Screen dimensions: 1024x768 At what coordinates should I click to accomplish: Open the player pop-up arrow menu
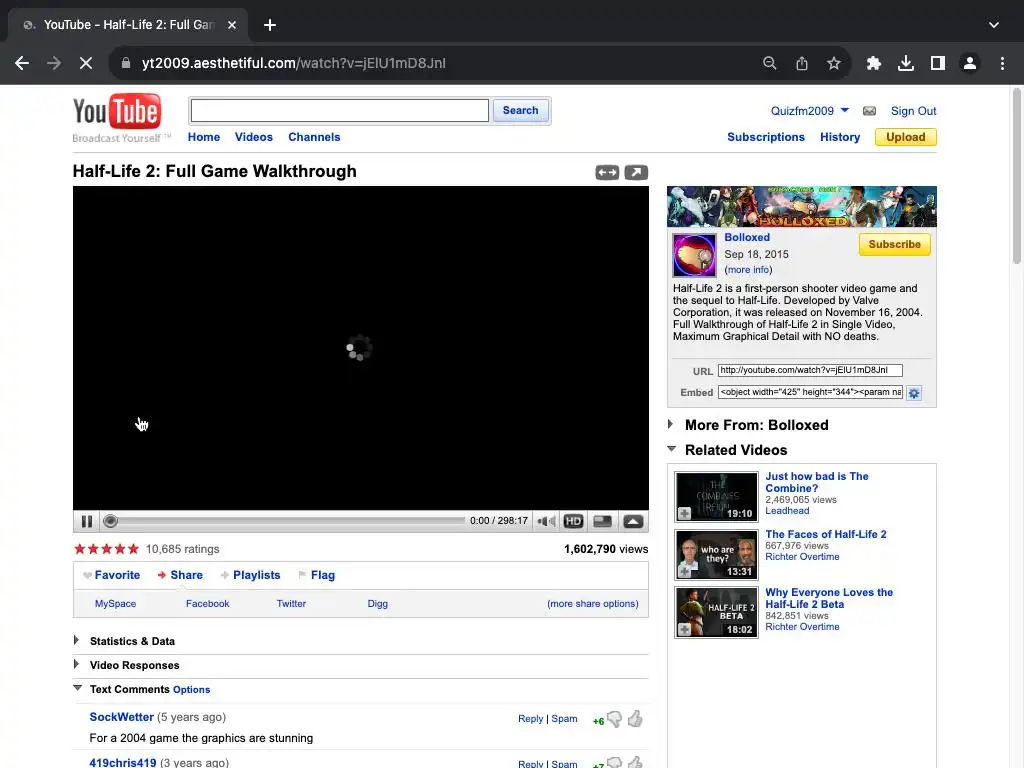click(633, 521)
